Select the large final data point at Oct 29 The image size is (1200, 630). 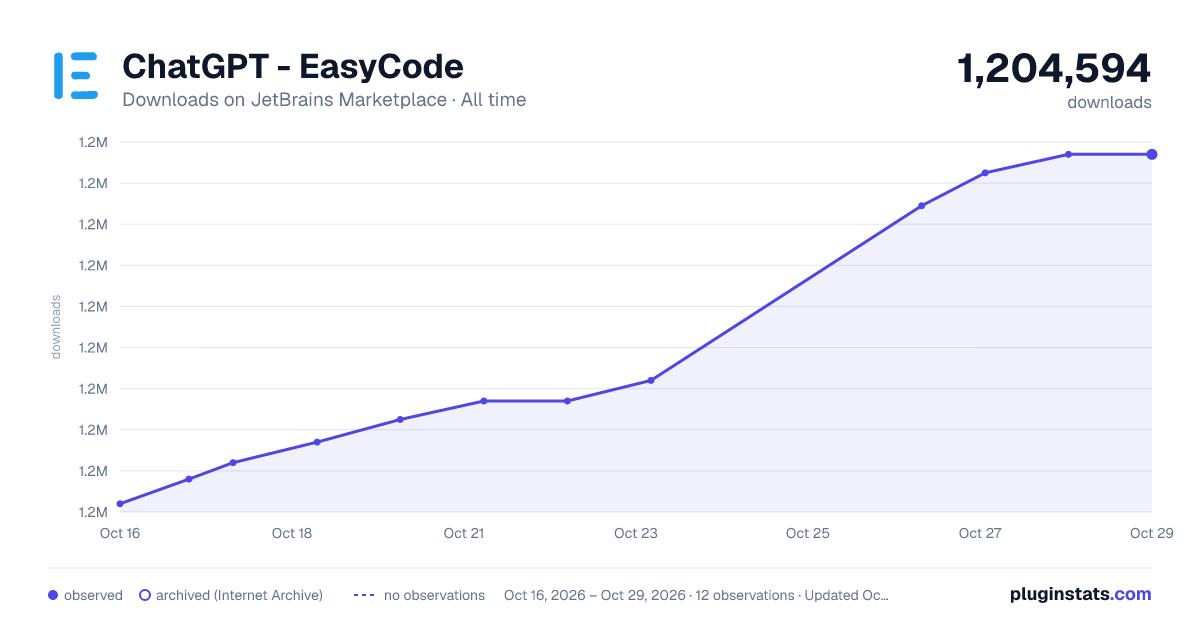pos(1152,154)
